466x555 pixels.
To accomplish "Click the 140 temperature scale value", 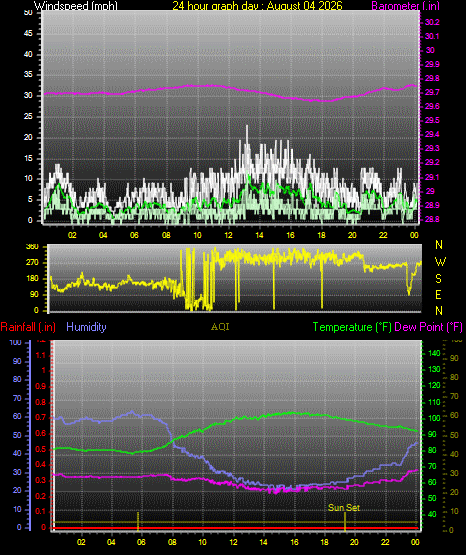I will coord(434,353).
